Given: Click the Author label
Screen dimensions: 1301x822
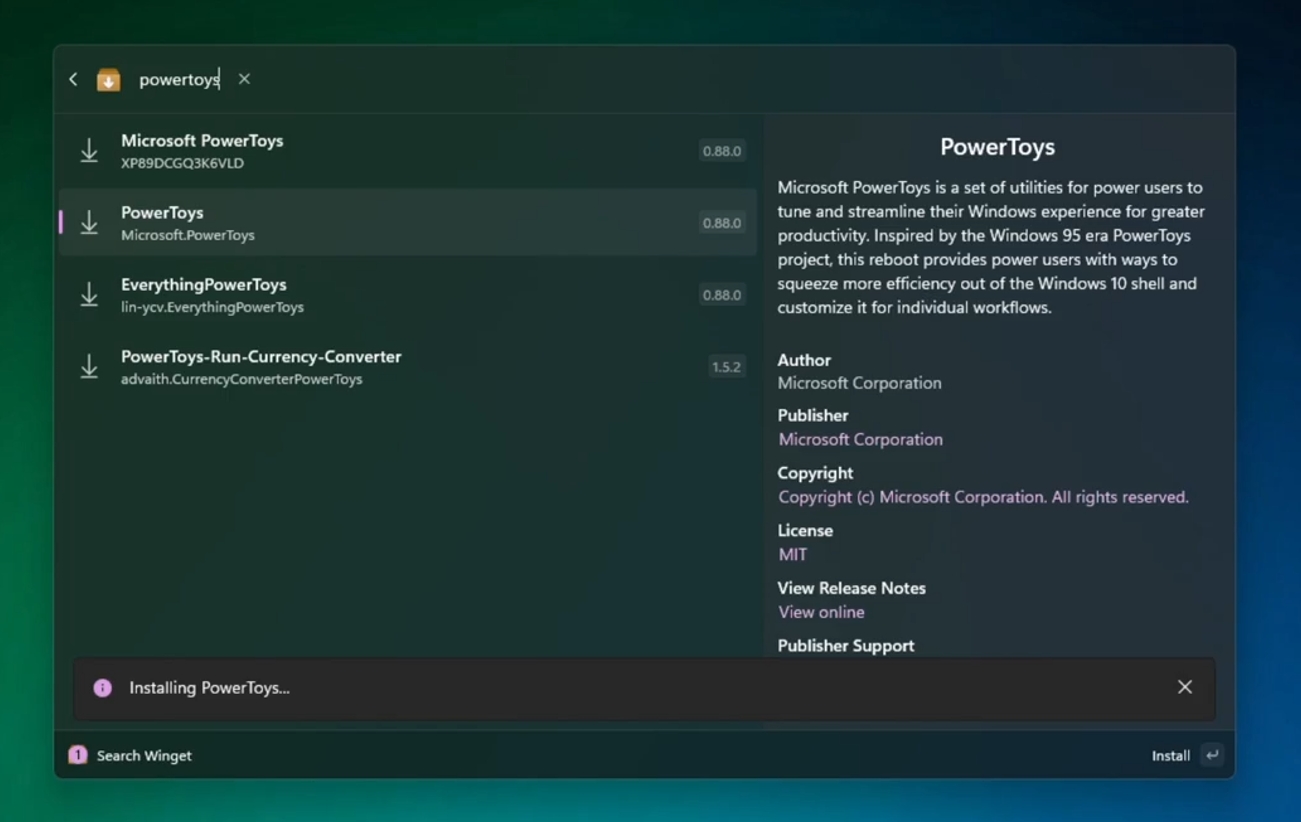Looking at the screenshot, I should tap(804, 360).
